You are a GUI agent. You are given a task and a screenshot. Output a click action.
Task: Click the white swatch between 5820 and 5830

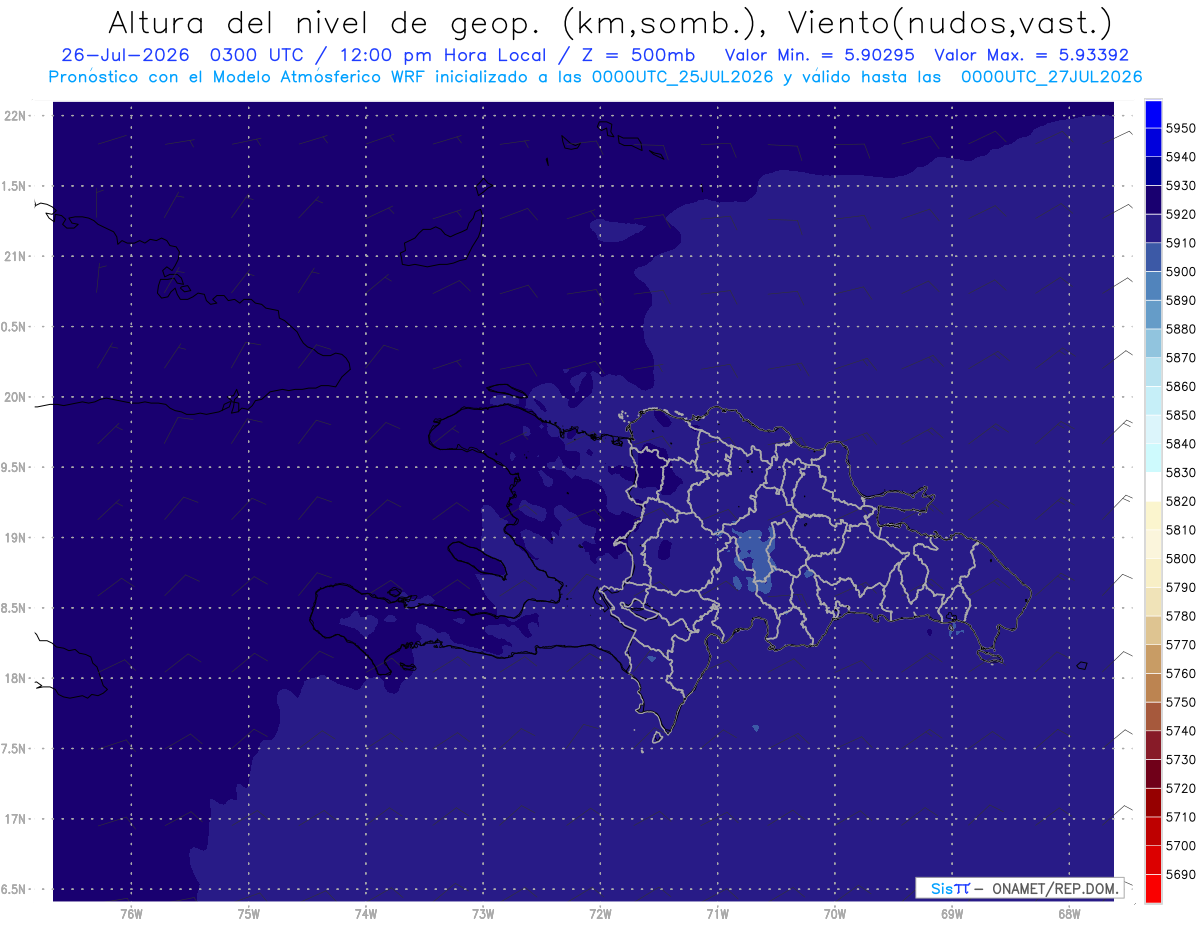click(1152, 487)
